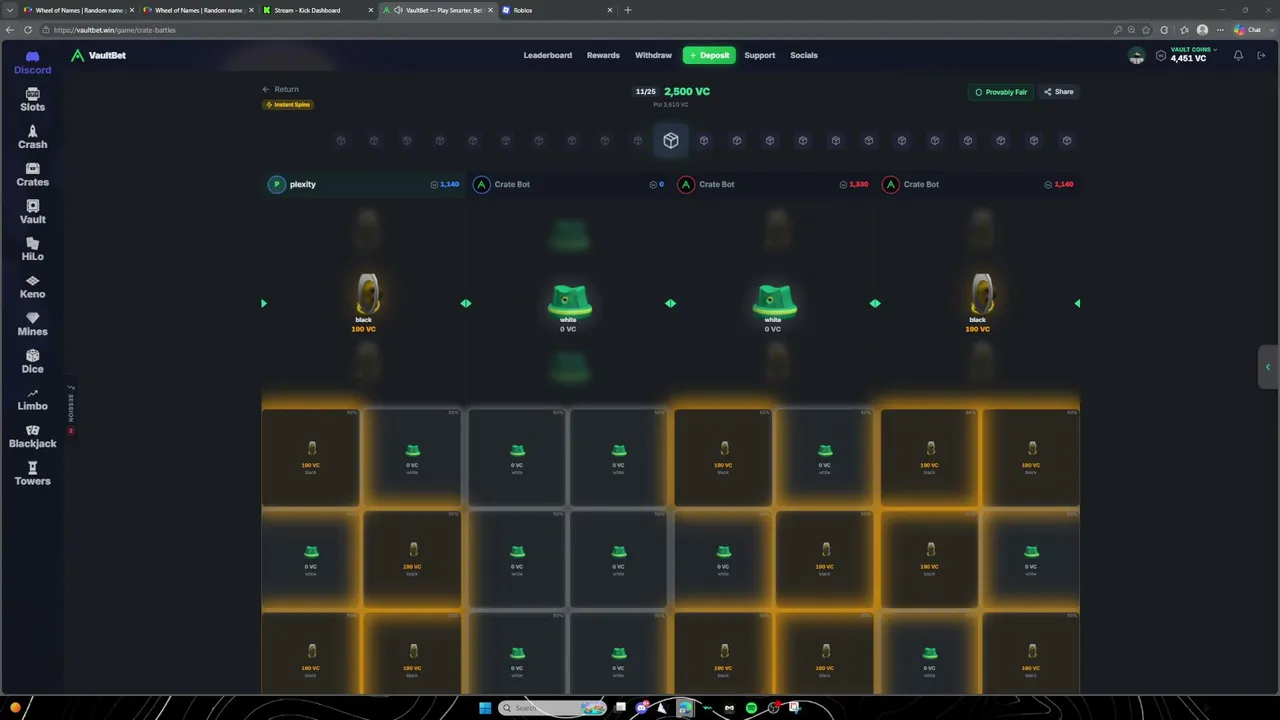Switch to the Stream - Kick Dashboard tab
Screen dimensions: 1280x720
pos(317,10)
